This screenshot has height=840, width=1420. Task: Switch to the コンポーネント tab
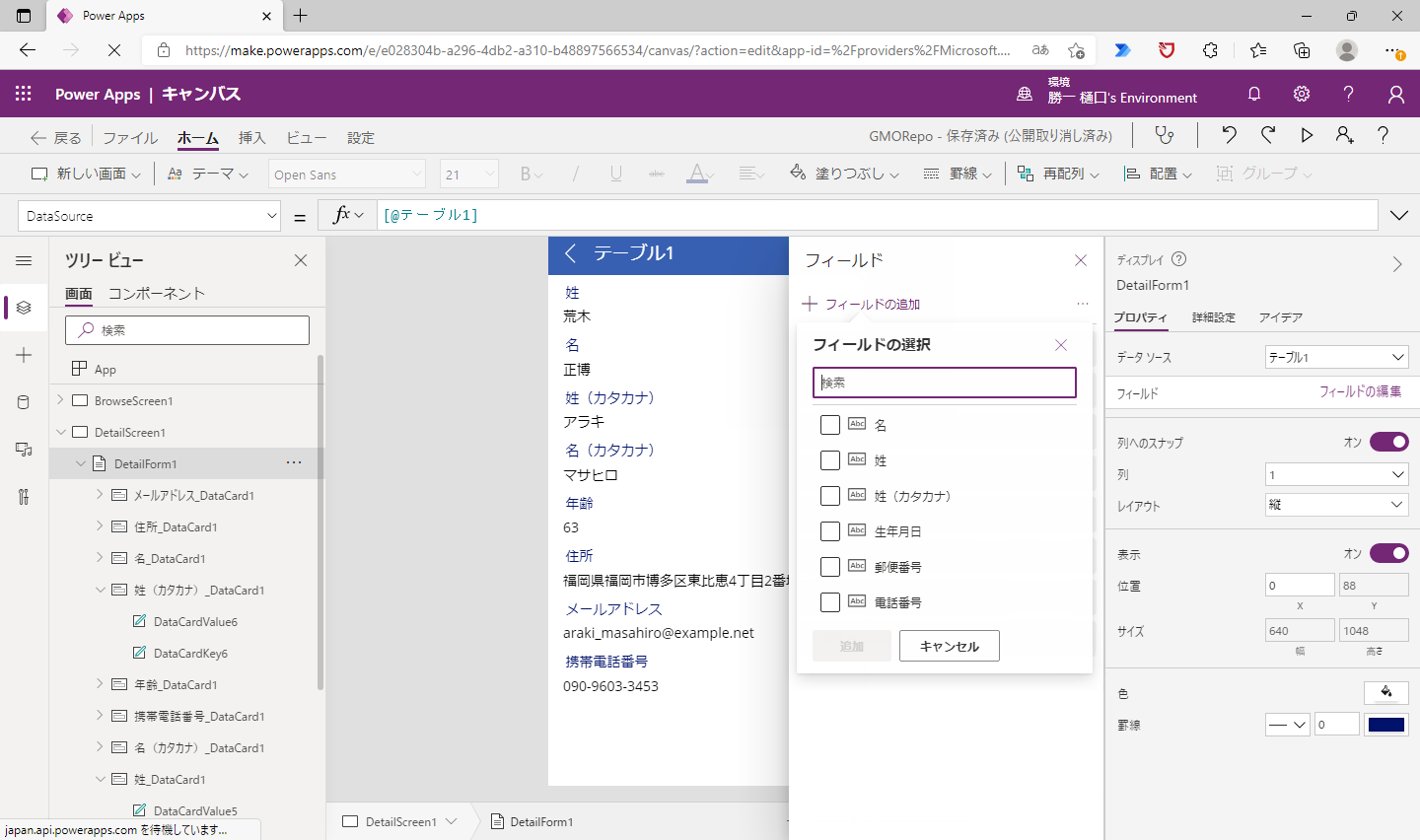pyautogui.click(x=157, y=294)
